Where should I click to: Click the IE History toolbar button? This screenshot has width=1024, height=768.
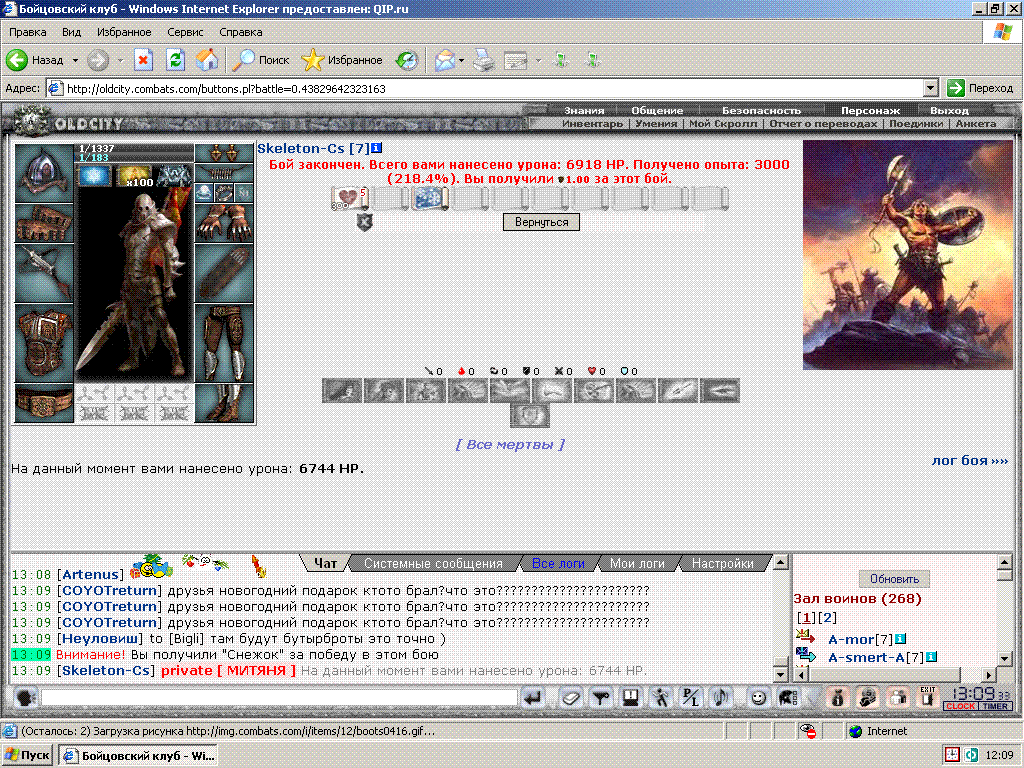coord(408,60)
